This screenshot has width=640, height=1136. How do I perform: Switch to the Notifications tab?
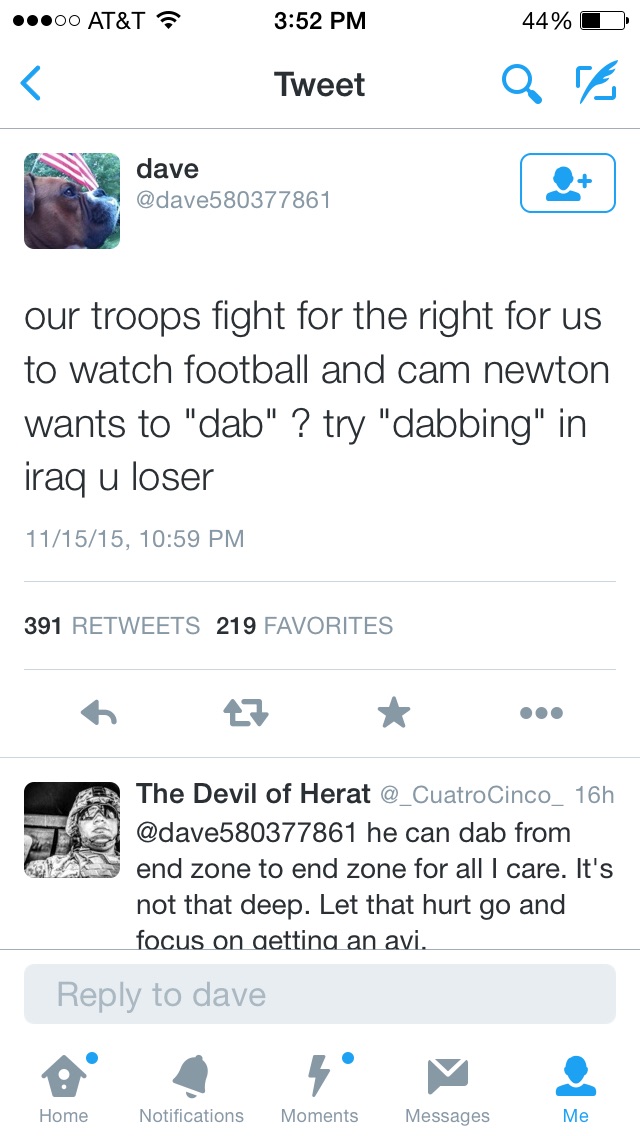click(191, 1088)
